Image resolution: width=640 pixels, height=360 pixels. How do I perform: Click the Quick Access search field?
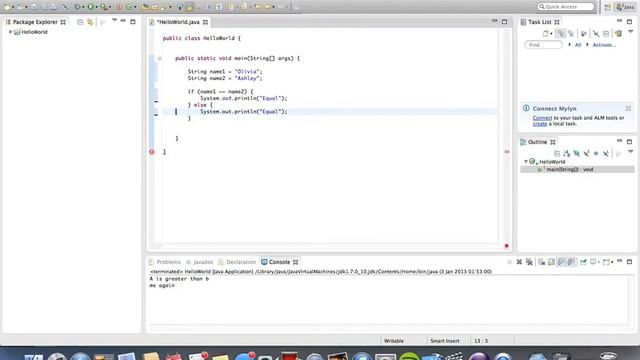(x=566, y=7)
